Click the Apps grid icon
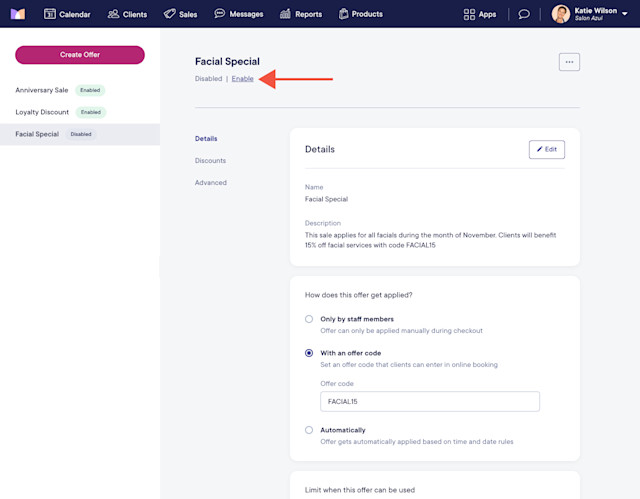 click(469, 14)
